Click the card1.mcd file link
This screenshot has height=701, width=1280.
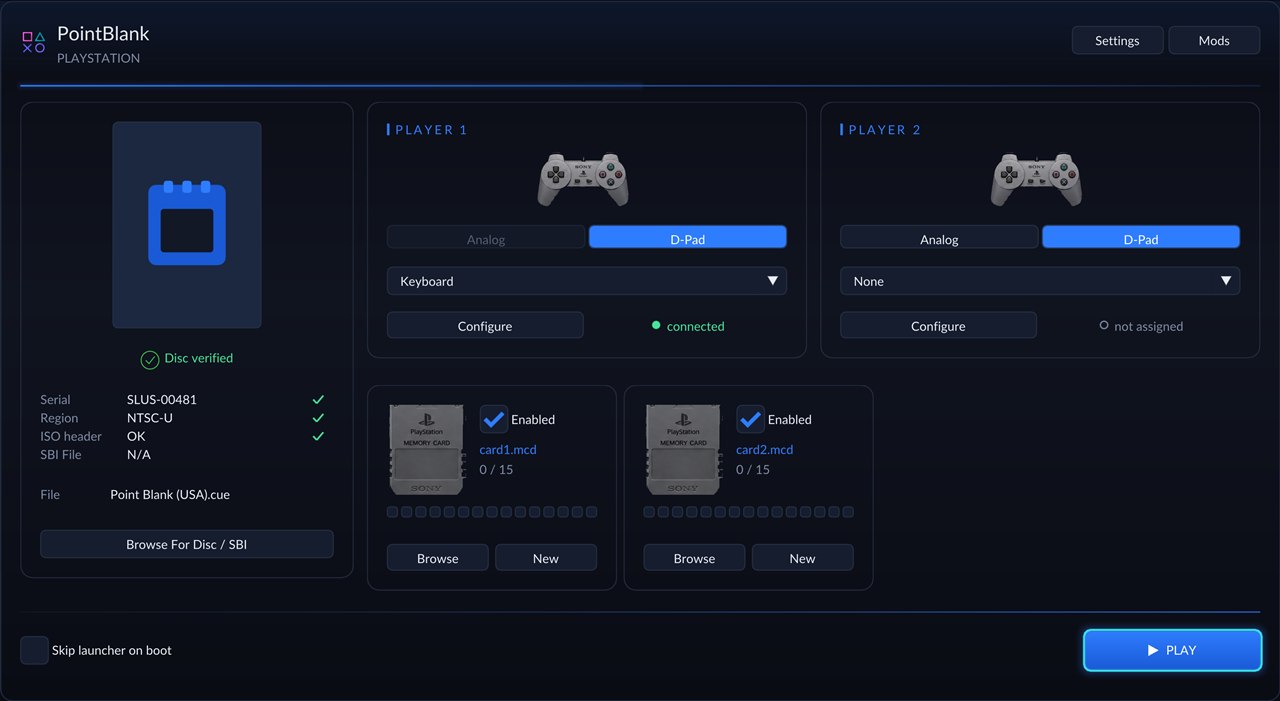[508, 450]
